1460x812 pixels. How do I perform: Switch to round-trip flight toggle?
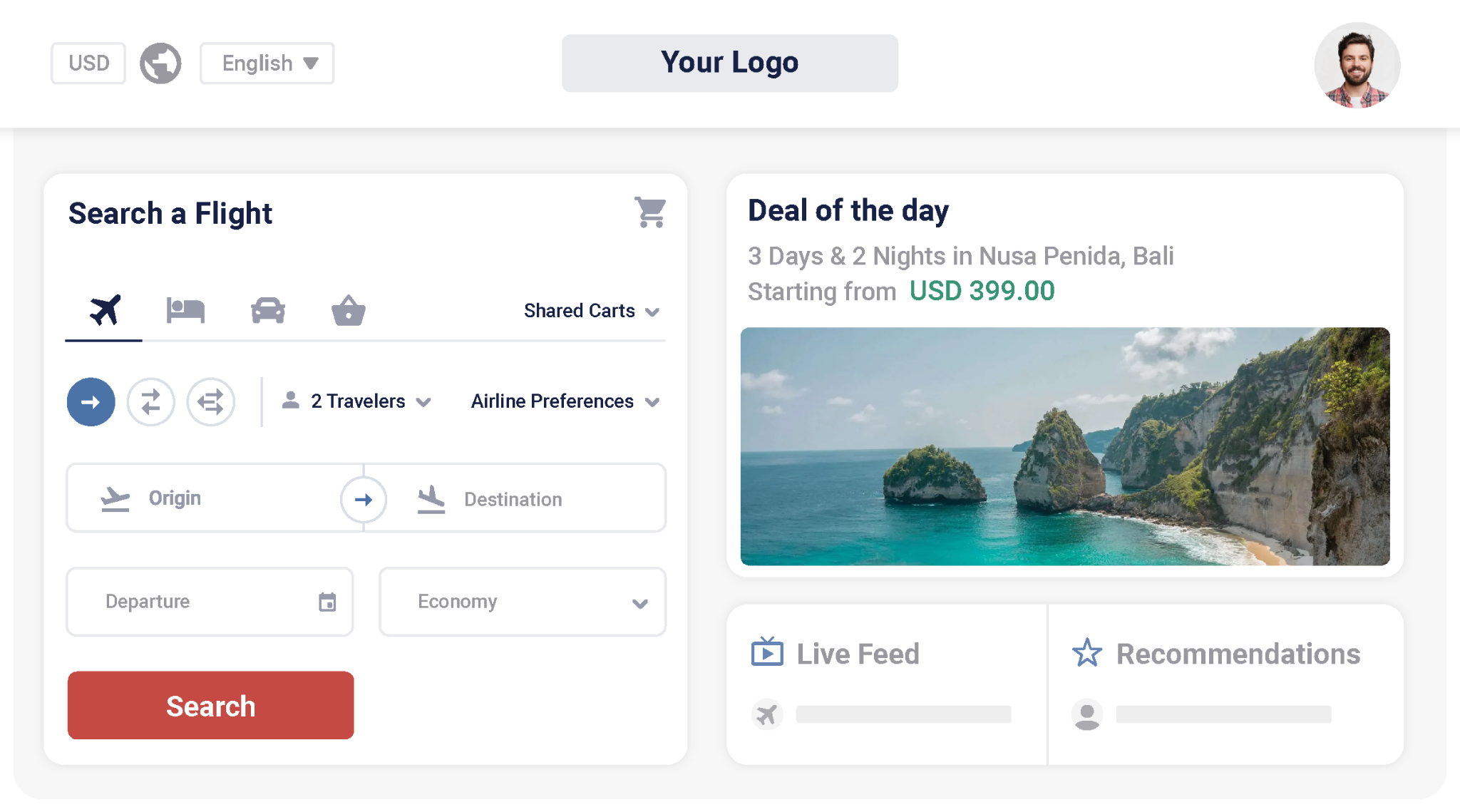151,402
